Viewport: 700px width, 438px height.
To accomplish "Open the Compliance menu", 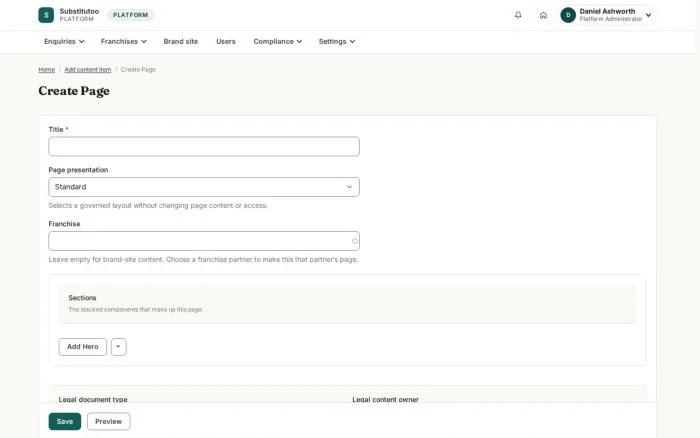I will coord(278,42).
